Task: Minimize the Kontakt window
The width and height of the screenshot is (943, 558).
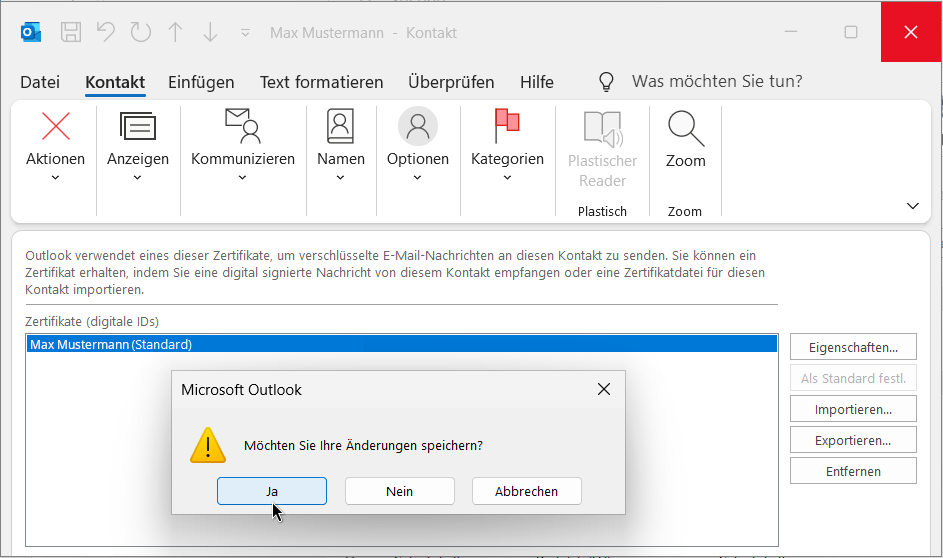Action: [x=790, y=32]
